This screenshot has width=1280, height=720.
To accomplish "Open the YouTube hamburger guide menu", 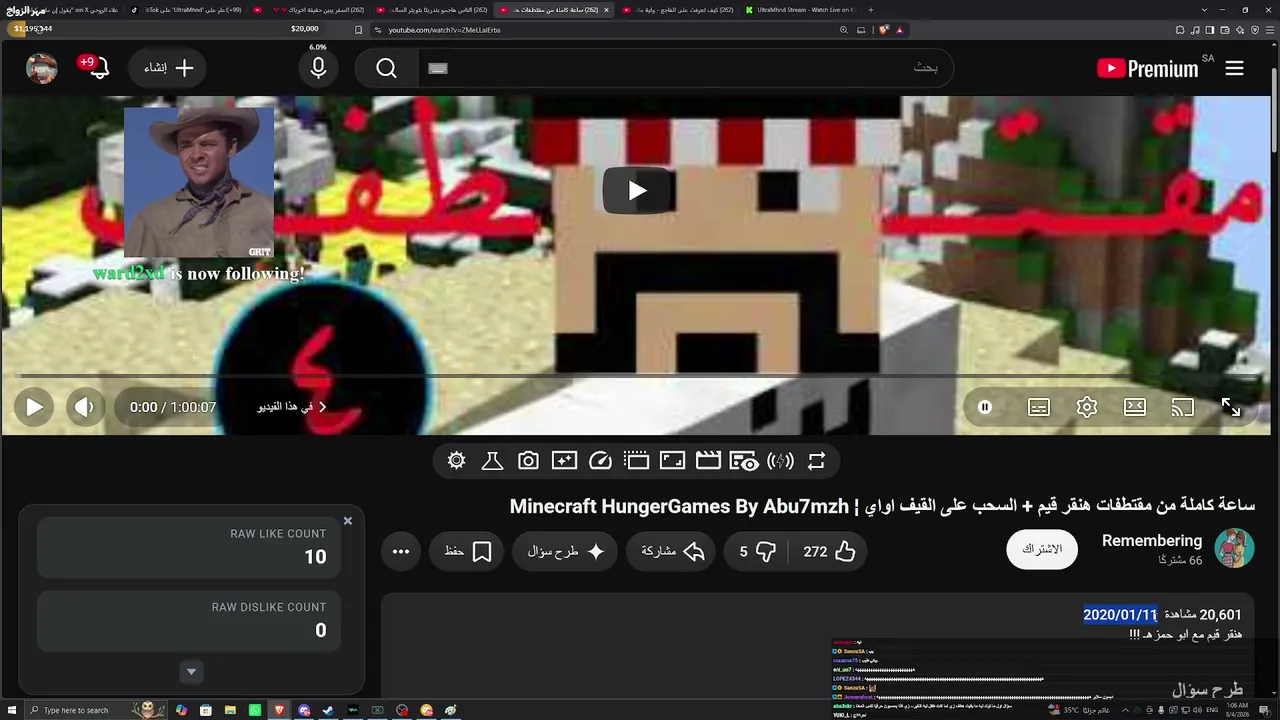I will point(1234,68).
